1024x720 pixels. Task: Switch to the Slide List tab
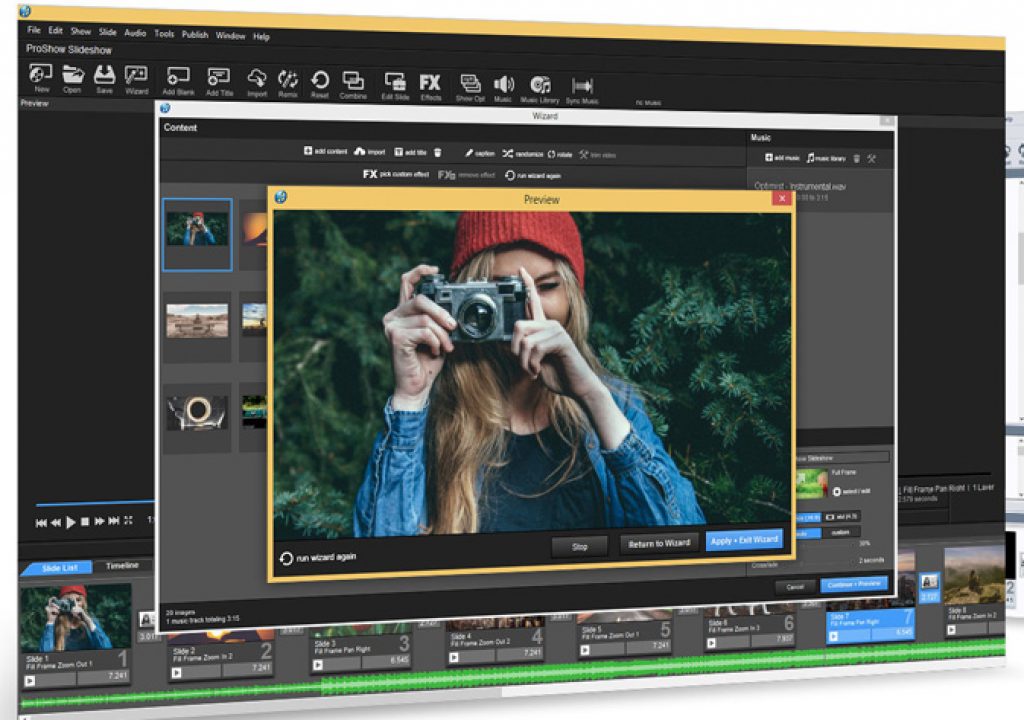click(59, 568)
